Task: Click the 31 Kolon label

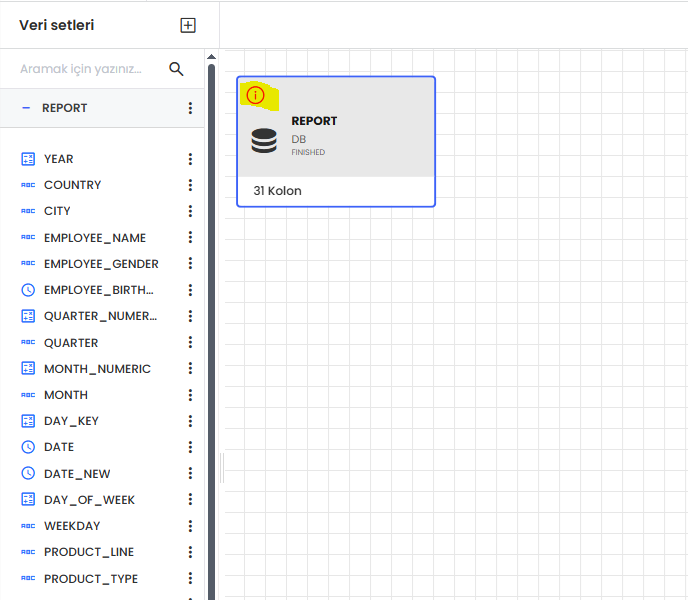Action: click(277, 190)
